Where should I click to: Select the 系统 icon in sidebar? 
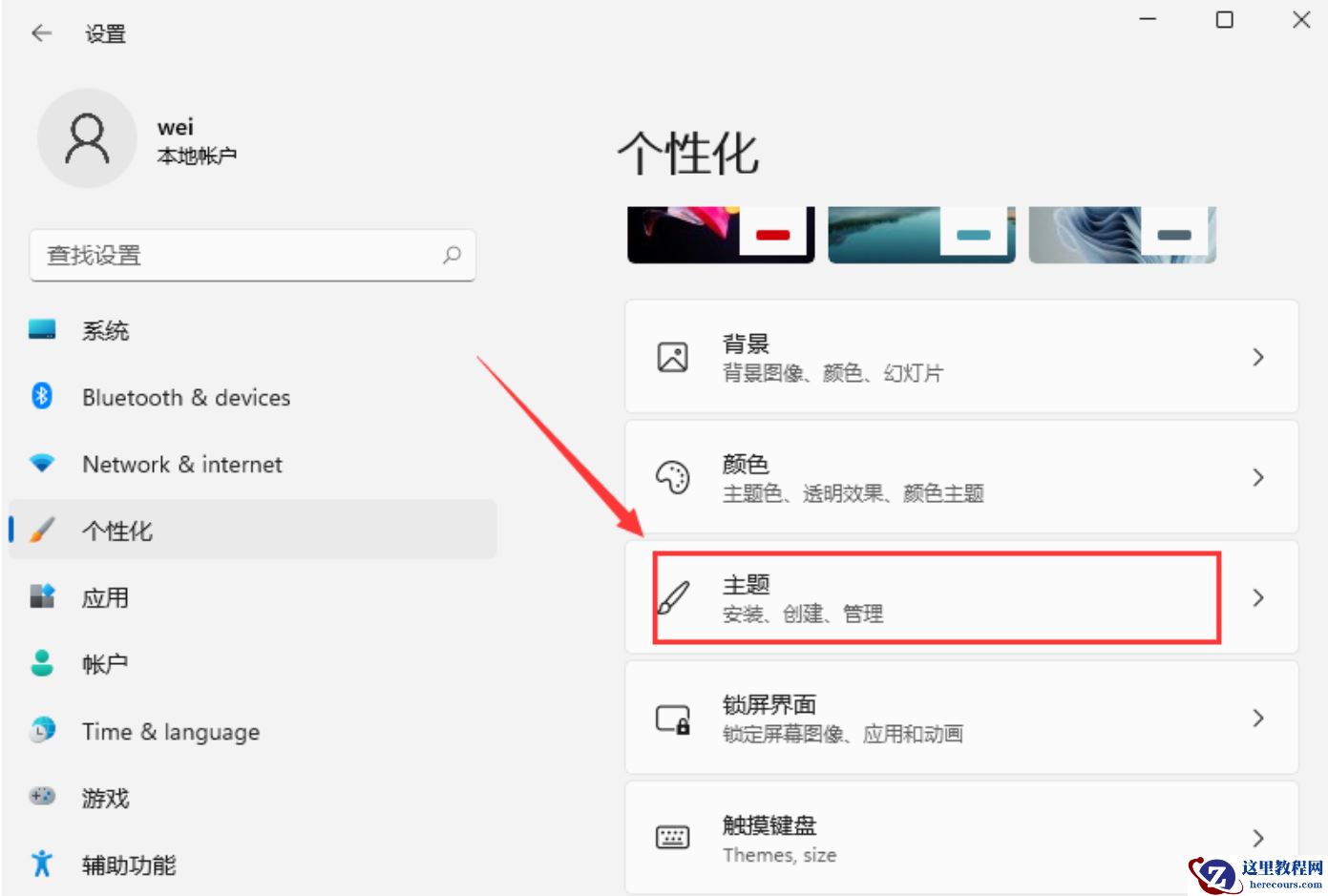(42, 330)
